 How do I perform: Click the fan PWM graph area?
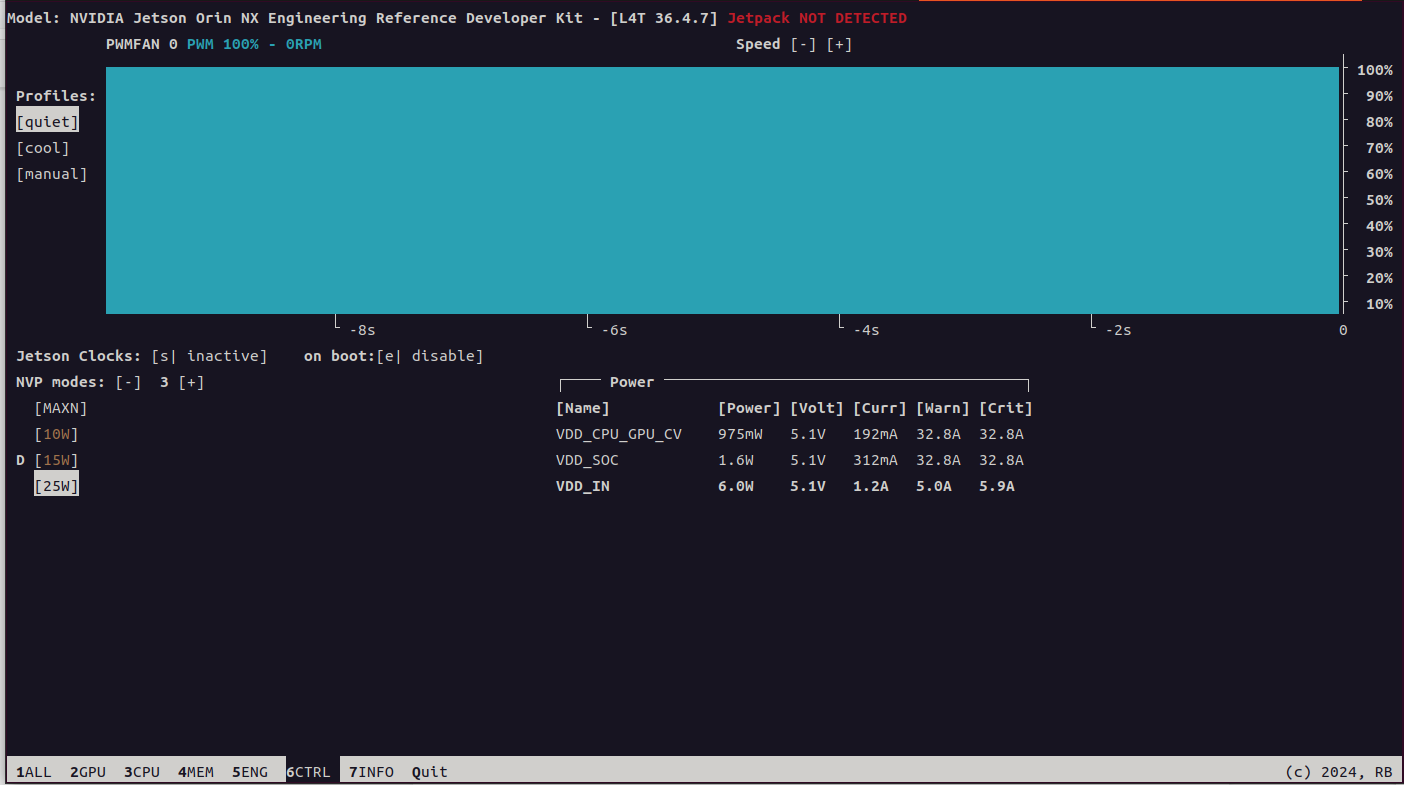[722, 190]
